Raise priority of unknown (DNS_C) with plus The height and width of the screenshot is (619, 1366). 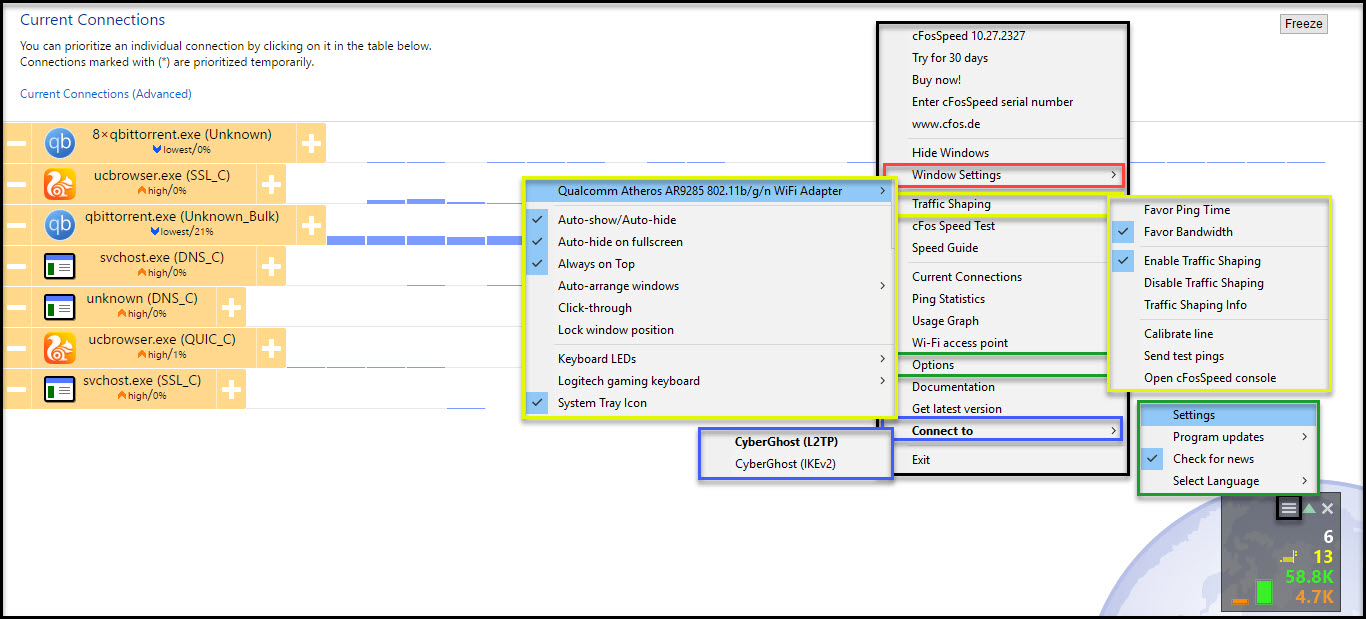point(231,307)
